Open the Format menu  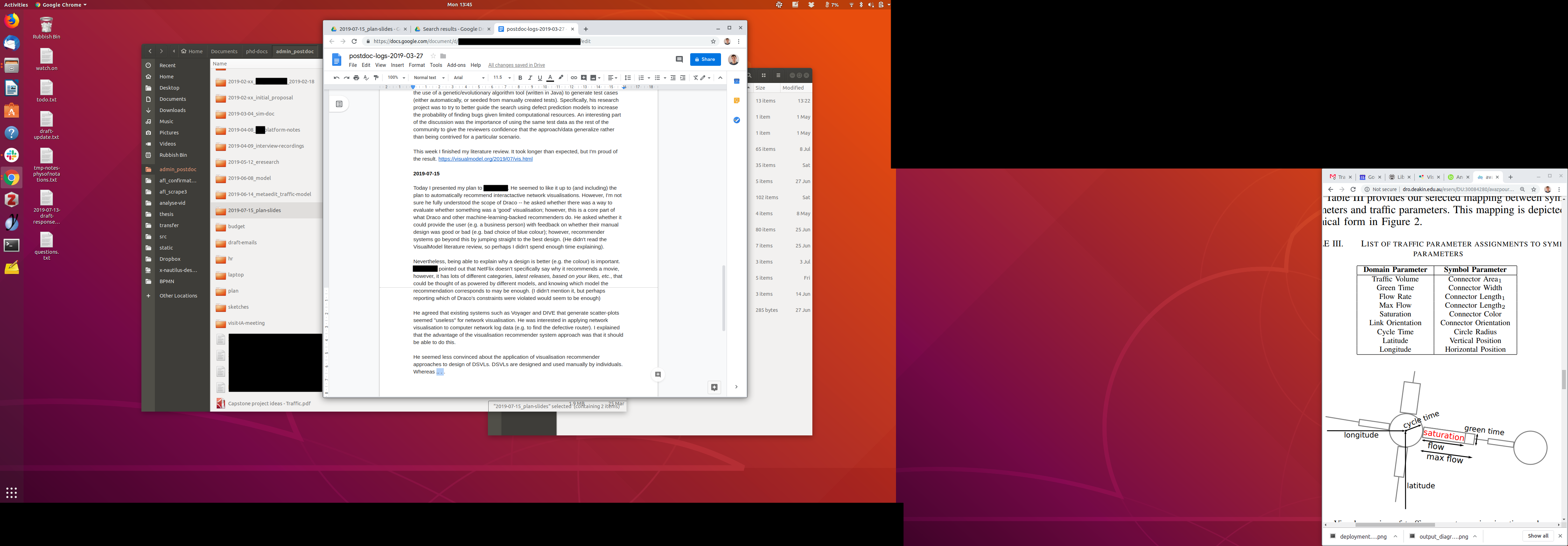point(416,65)
